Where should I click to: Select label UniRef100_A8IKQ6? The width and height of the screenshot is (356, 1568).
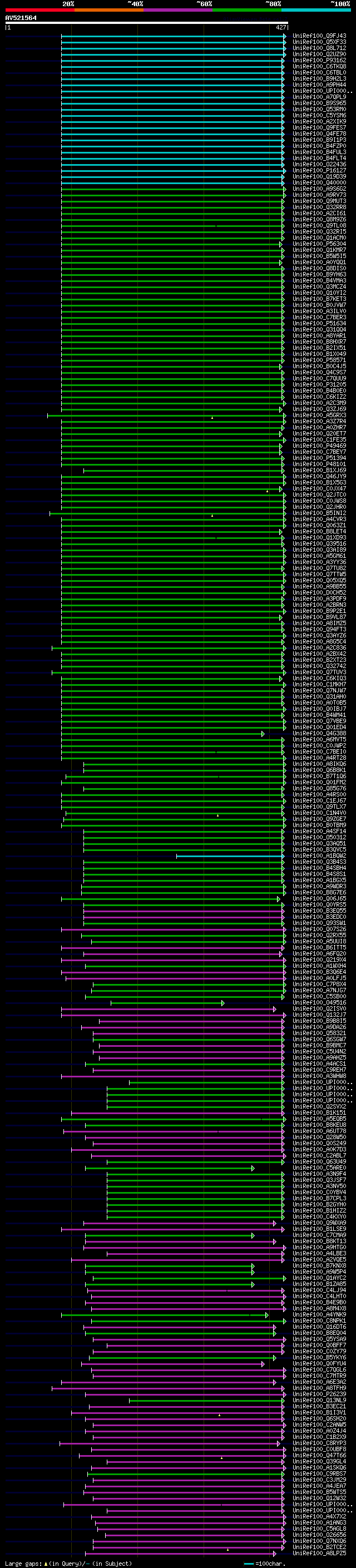[x=319, y=764]
